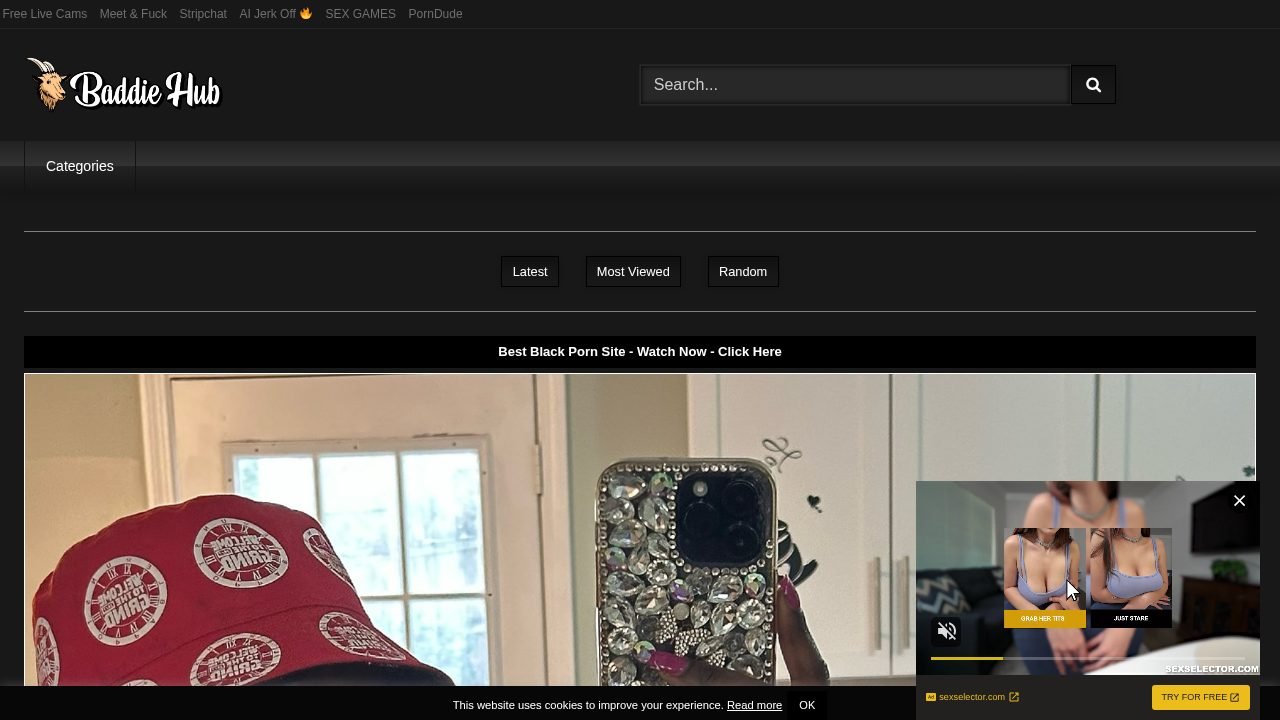The image size is (1280, 720).
Task: Click the TRY FOR FREE button
Action: (1200, 697)
